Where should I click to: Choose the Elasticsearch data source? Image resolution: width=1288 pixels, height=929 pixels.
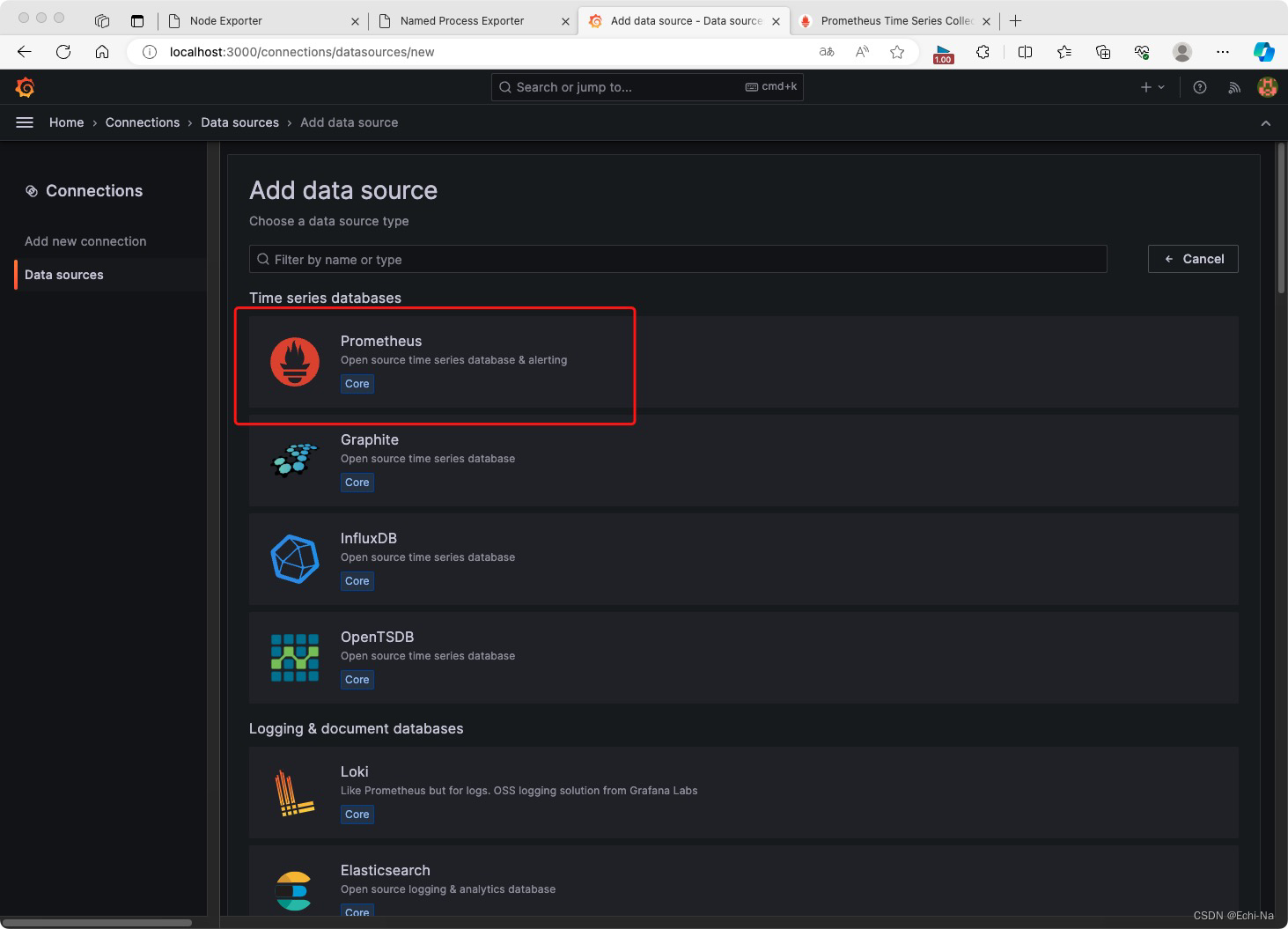point(743,881)
